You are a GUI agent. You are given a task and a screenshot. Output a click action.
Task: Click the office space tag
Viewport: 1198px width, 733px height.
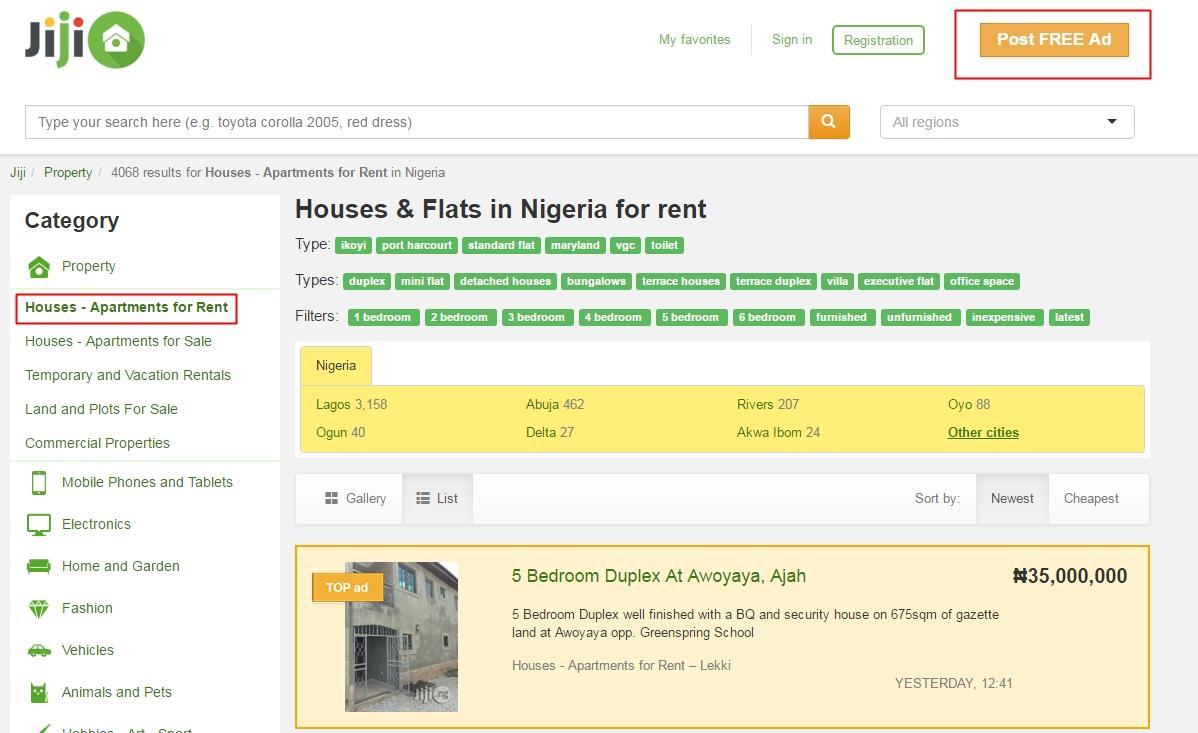click(x=982, y=281)
